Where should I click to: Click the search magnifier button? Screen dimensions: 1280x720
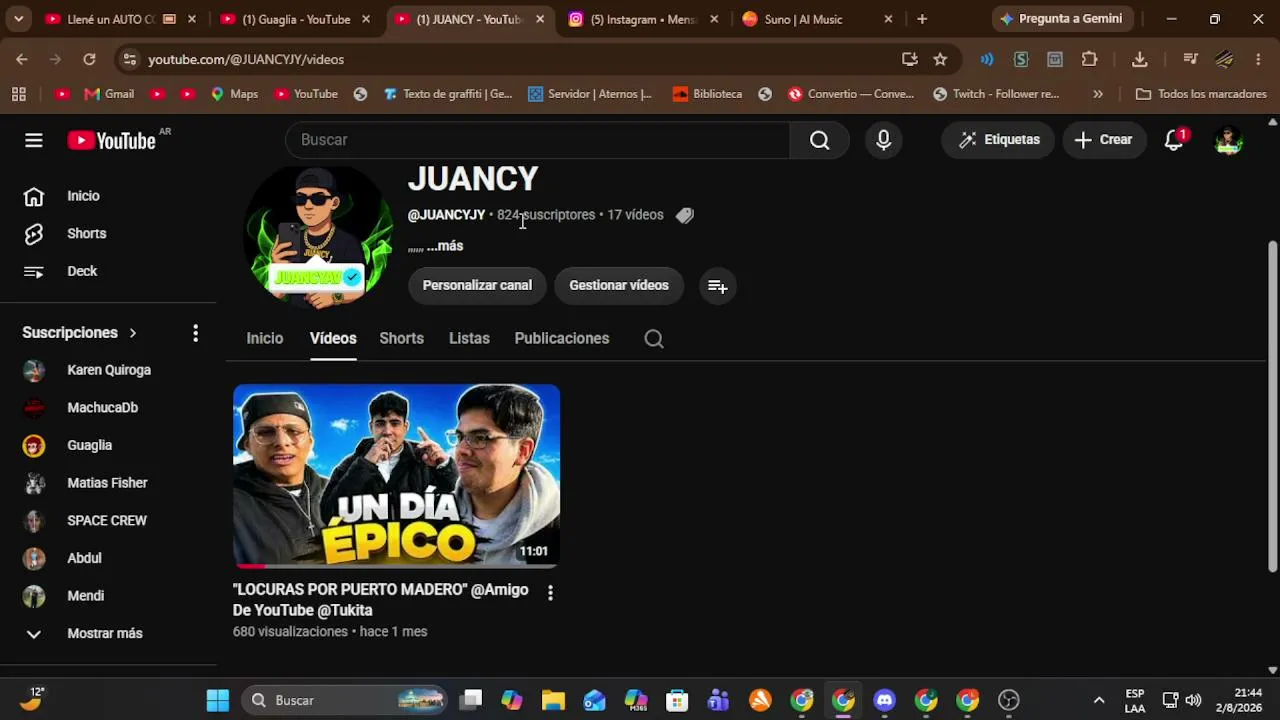(x=820, y=140)
